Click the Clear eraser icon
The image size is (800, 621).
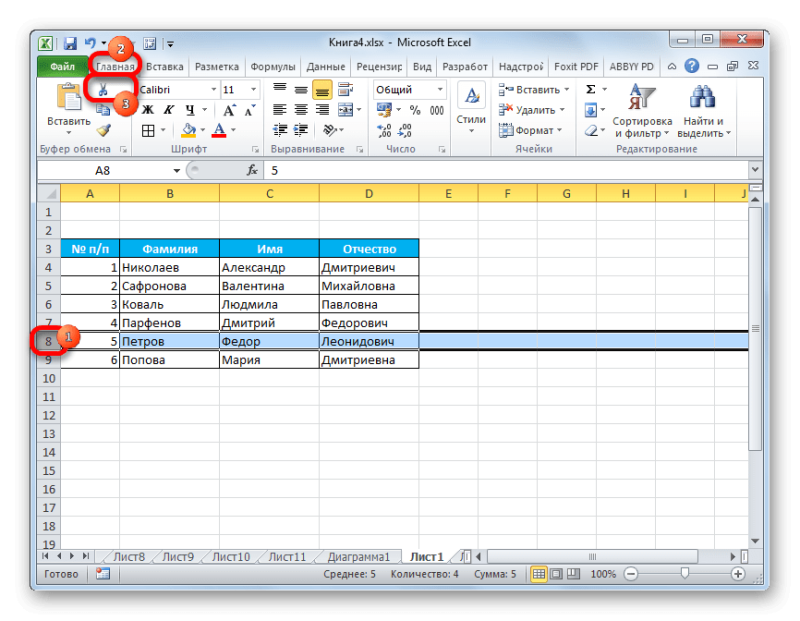coord(591,131)
